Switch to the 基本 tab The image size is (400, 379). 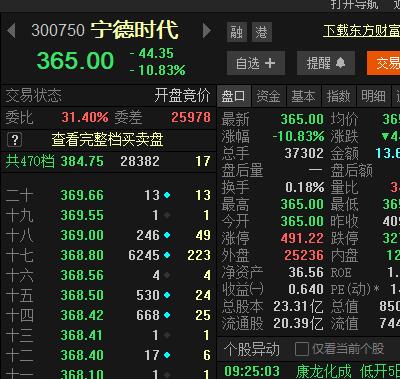pos(303,96)
